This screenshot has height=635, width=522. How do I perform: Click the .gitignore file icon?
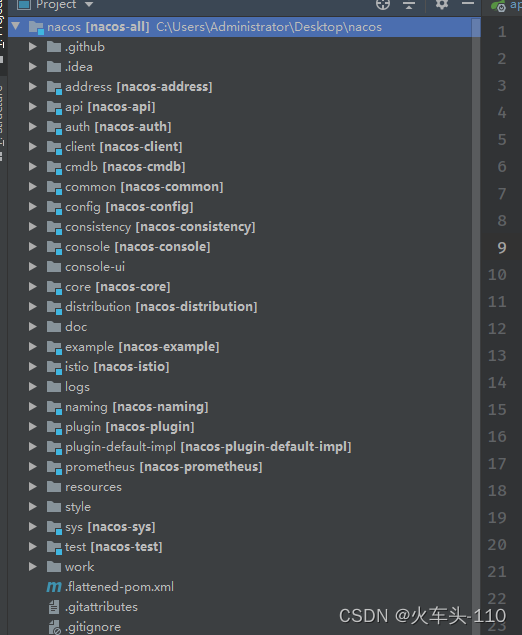point(54,627)
